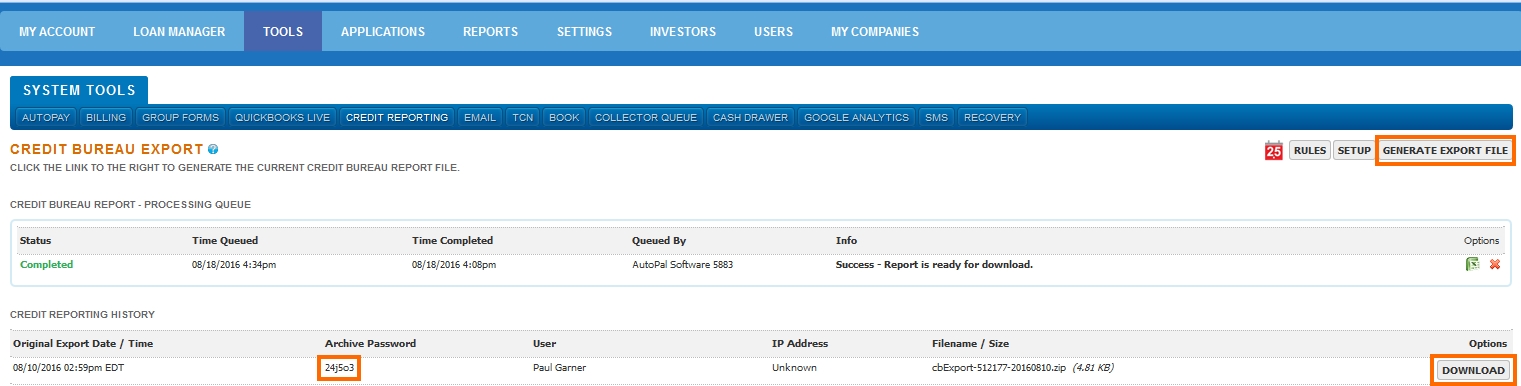The width and height of the screenshot is (1521, 386).
Task: Click the Archive Password column header
Action: tap(370, 344)
